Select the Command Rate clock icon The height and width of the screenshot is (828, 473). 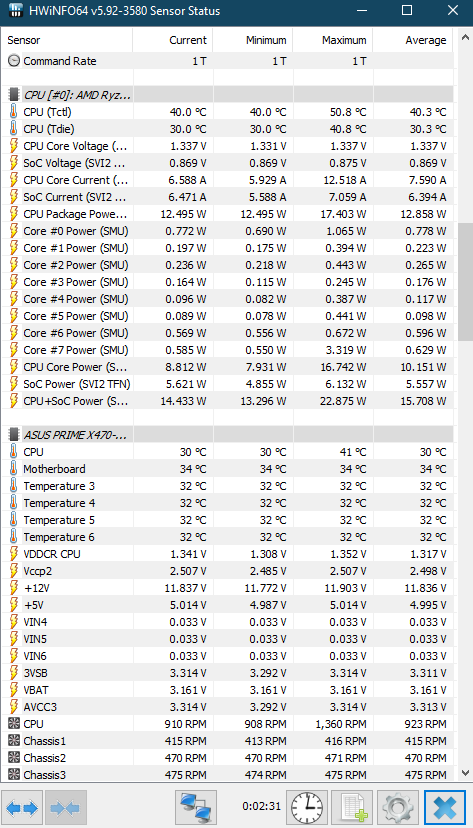tap(14, 61)
